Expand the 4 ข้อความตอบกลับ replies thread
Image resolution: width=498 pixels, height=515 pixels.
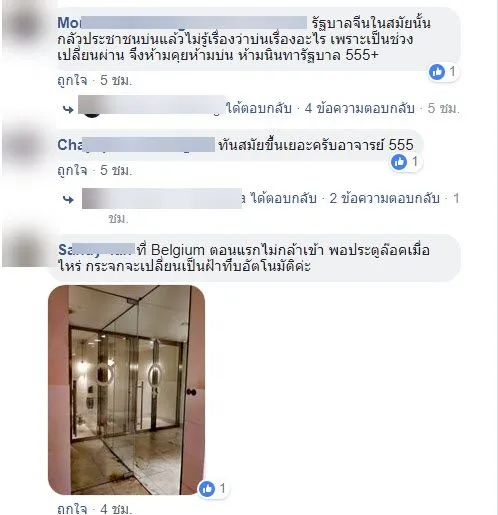[x=360, y=108]
